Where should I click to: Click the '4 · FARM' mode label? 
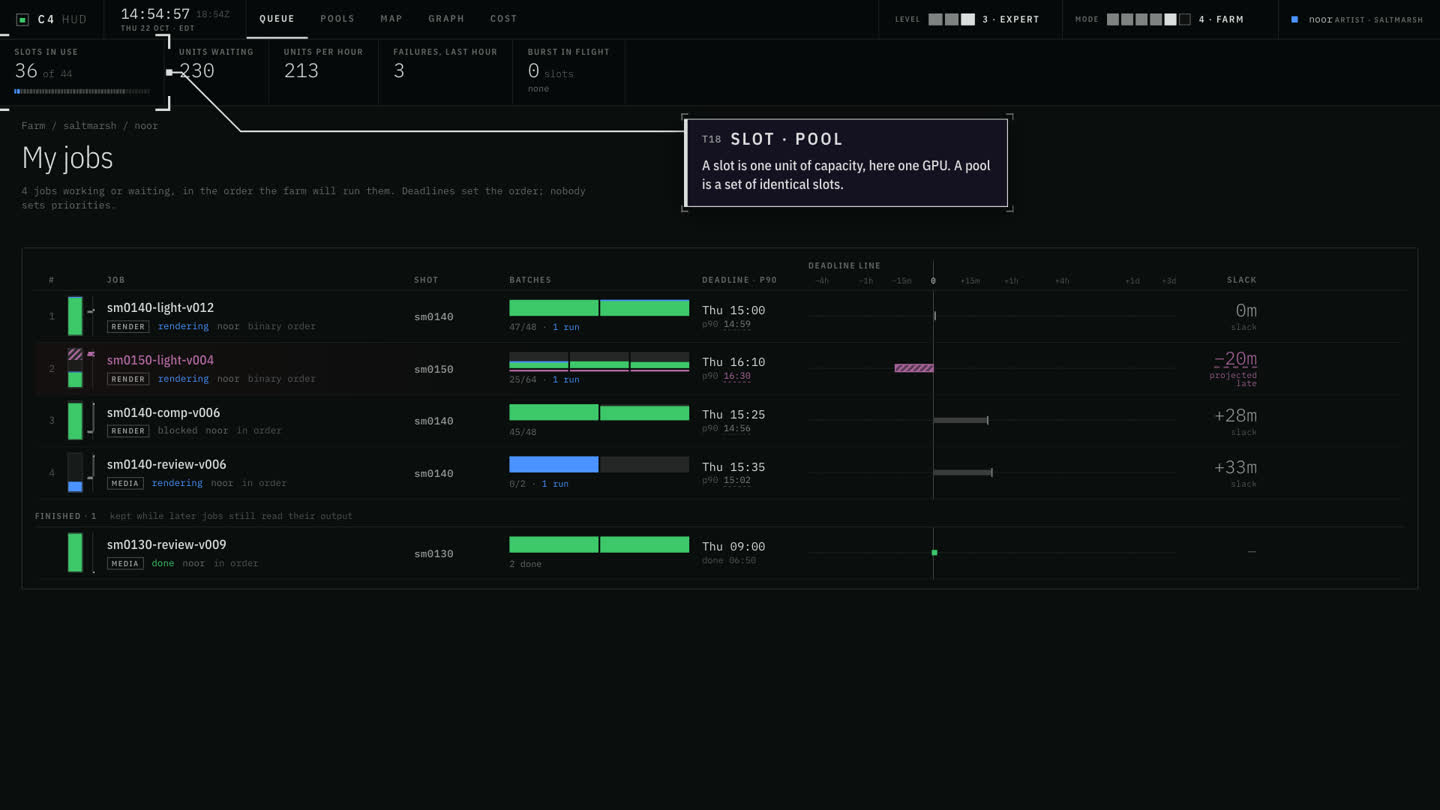[1221, 19]
